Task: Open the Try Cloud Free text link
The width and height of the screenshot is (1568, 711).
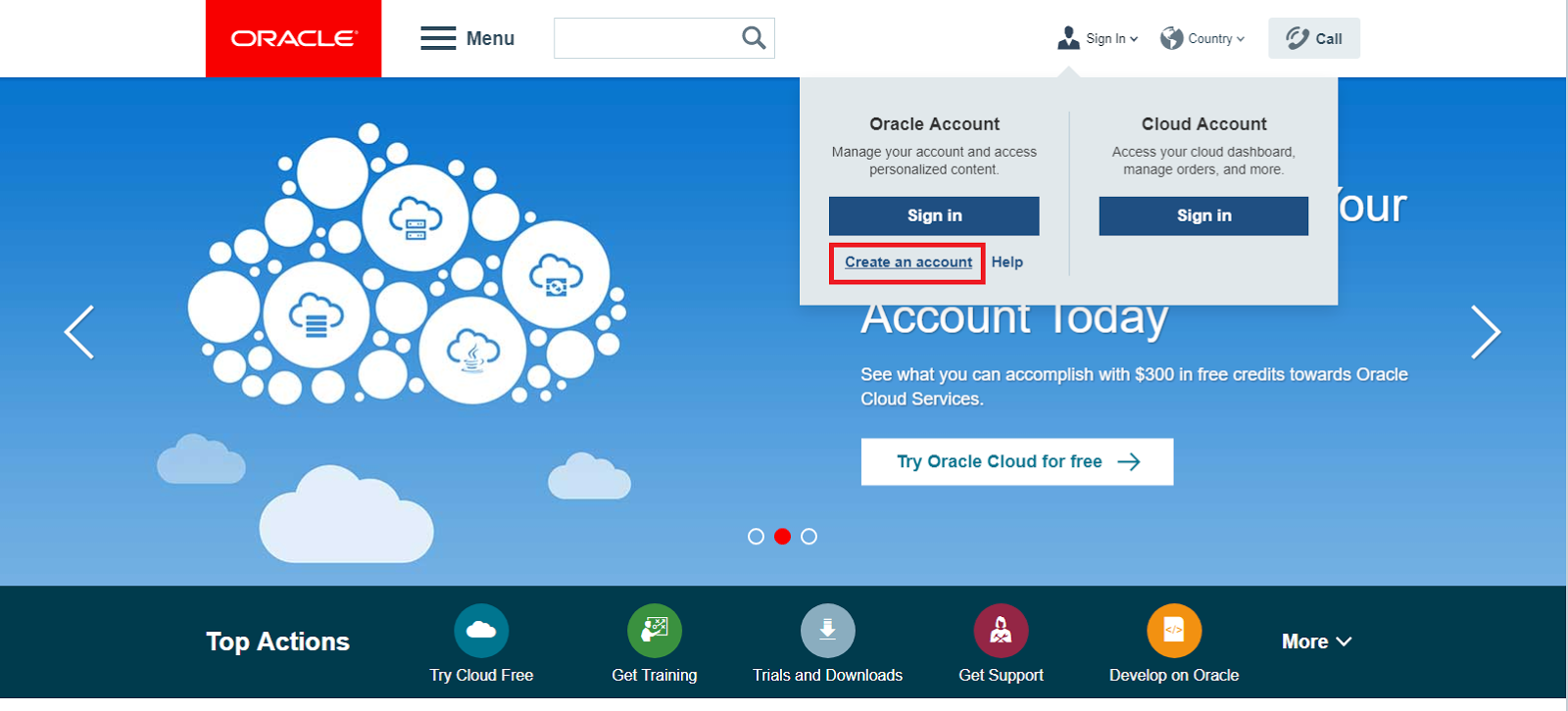Action: 481,676
